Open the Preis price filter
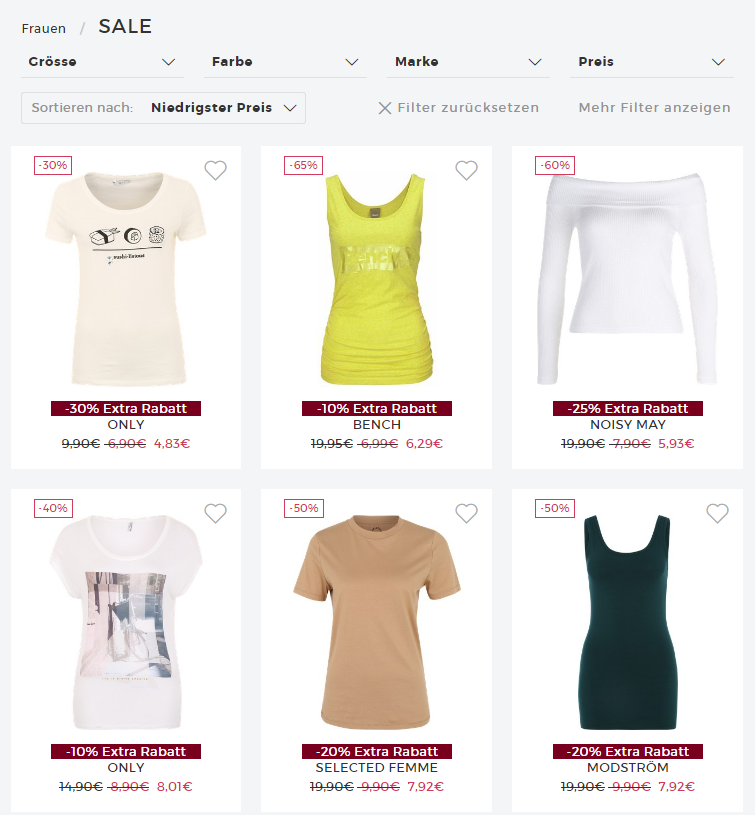755x815 pixels. [x=652, y=62]
